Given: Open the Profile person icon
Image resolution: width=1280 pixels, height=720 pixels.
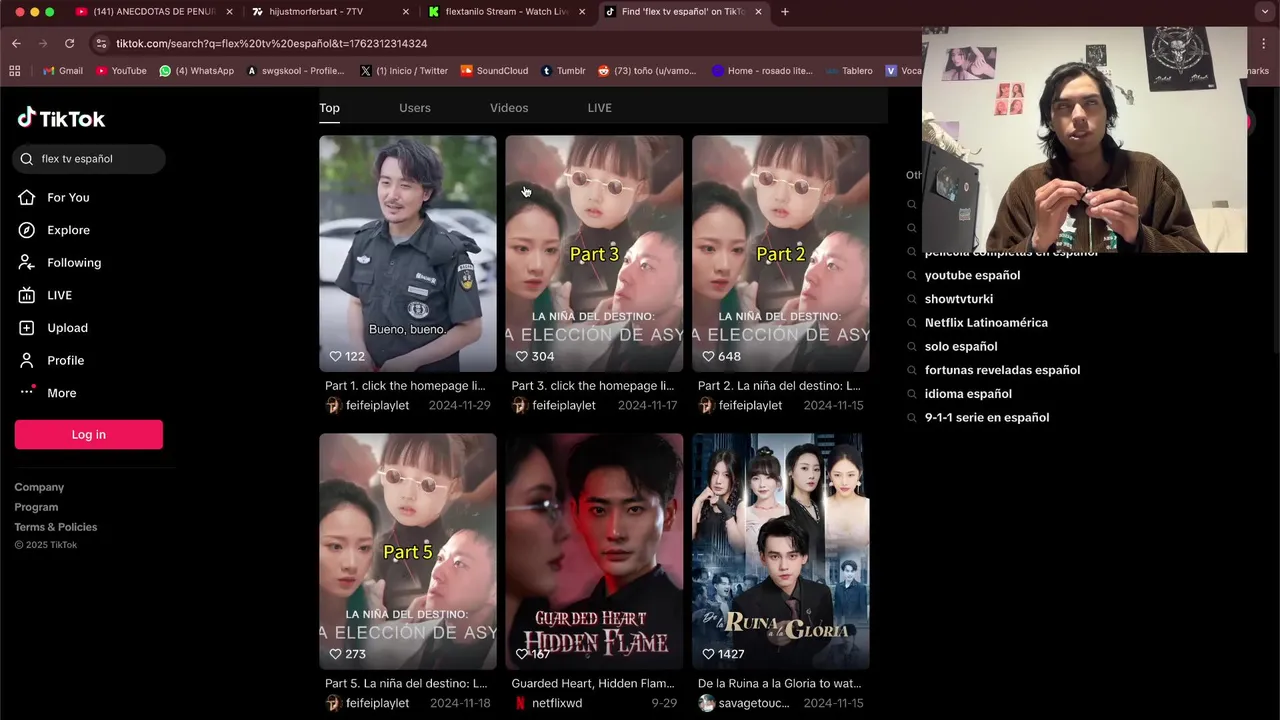Looking at the screenshot, I should (27, 360).
